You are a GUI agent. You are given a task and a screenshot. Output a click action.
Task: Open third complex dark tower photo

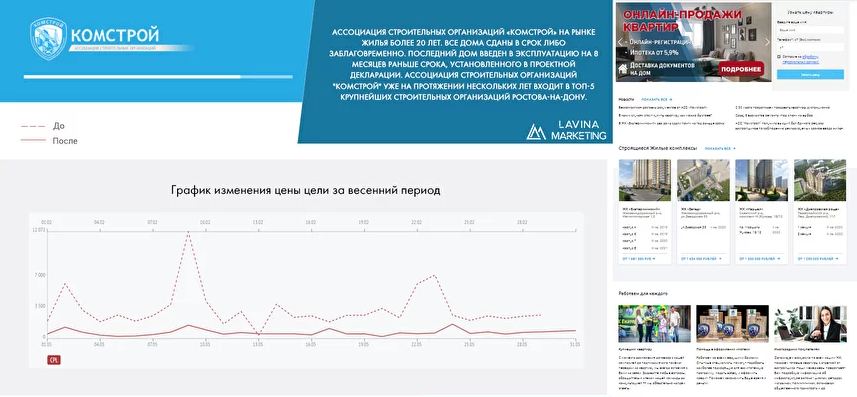coord(761,180)
